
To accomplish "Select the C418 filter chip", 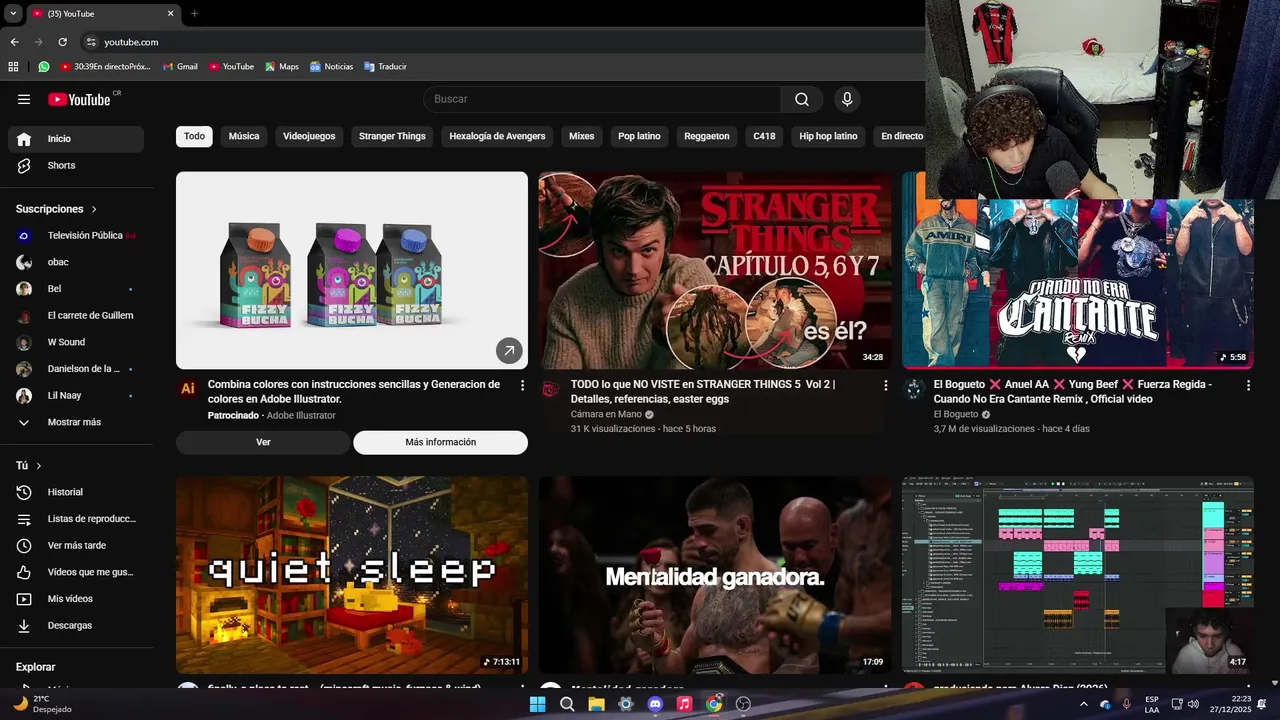I will (x=764, y=136).
